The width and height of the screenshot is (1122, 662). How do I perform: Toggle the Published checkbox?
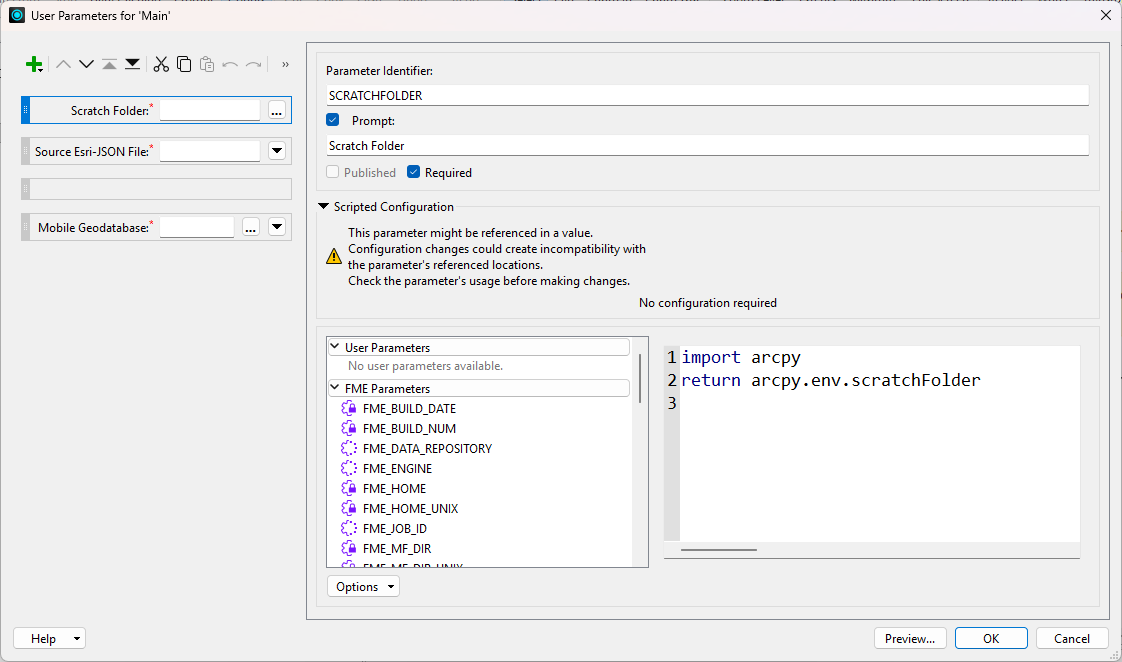(333, 172)
